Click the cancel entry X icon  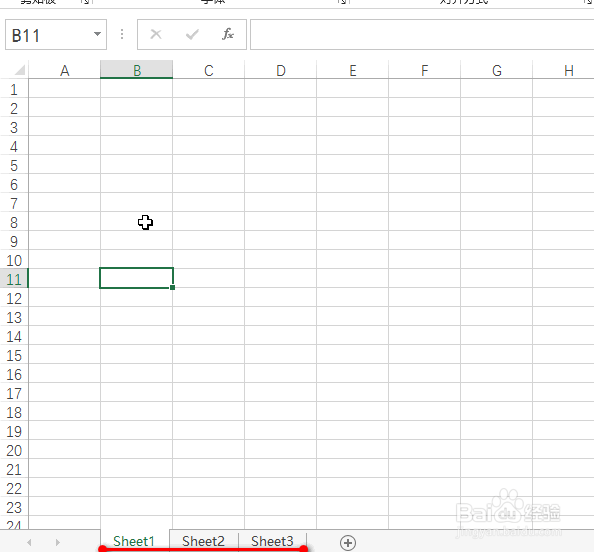coord(156,34)
